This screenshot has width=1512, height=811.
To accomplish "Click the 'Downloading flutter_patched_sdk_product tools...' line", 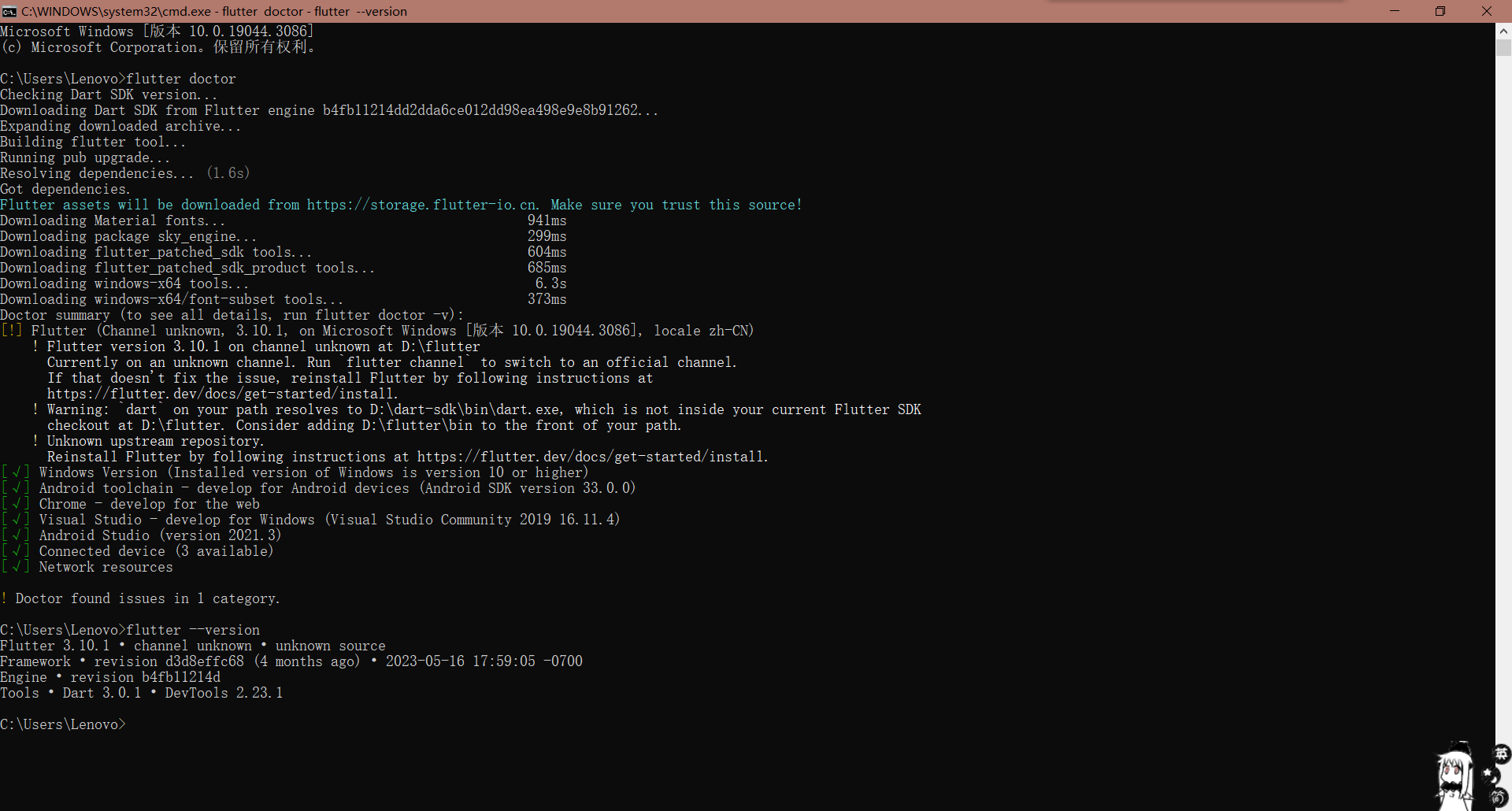I will coord(187,268).
